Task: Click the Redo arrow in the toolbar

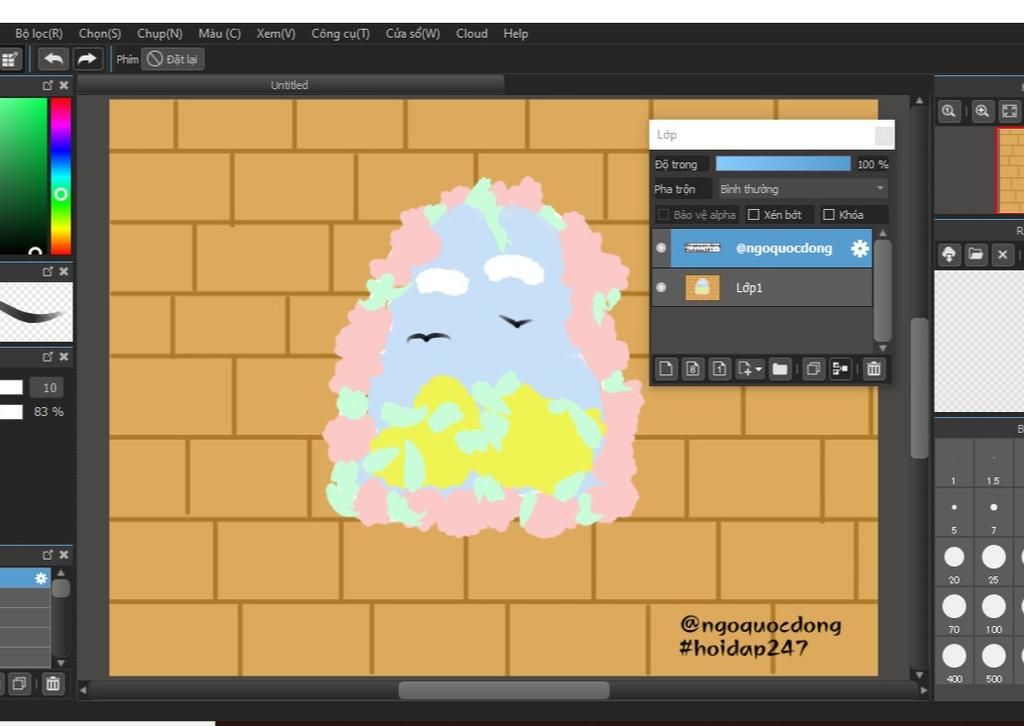Action: coord(87,59)
